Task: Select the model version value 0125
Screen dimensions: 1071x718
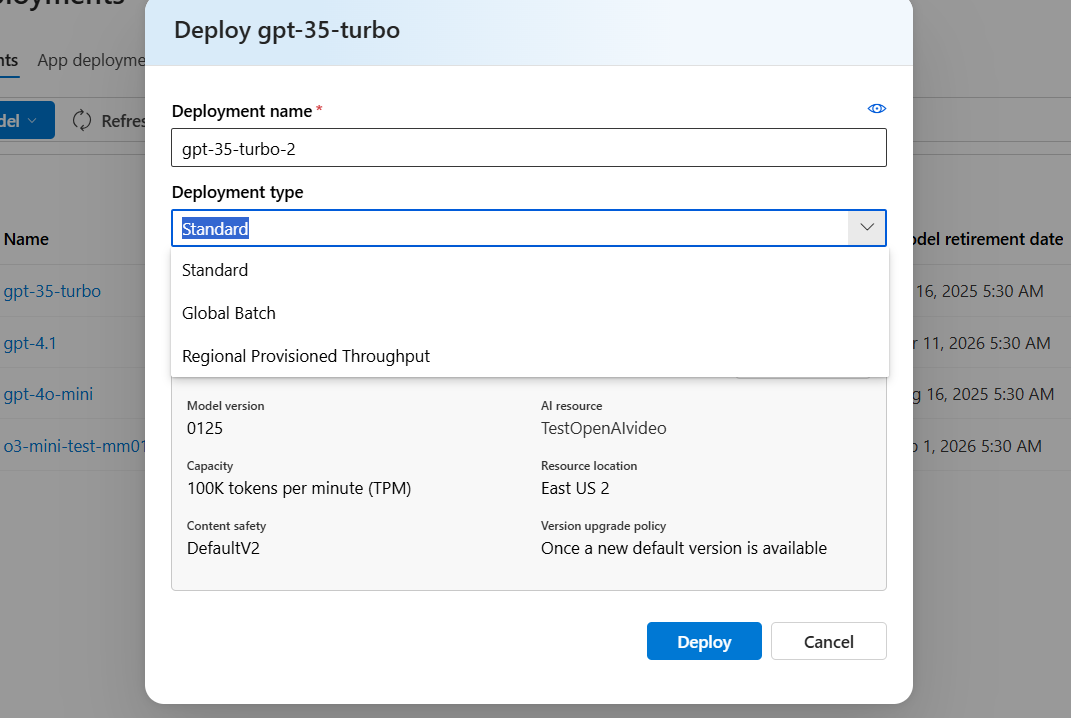Action: click(x=205, y=428)
